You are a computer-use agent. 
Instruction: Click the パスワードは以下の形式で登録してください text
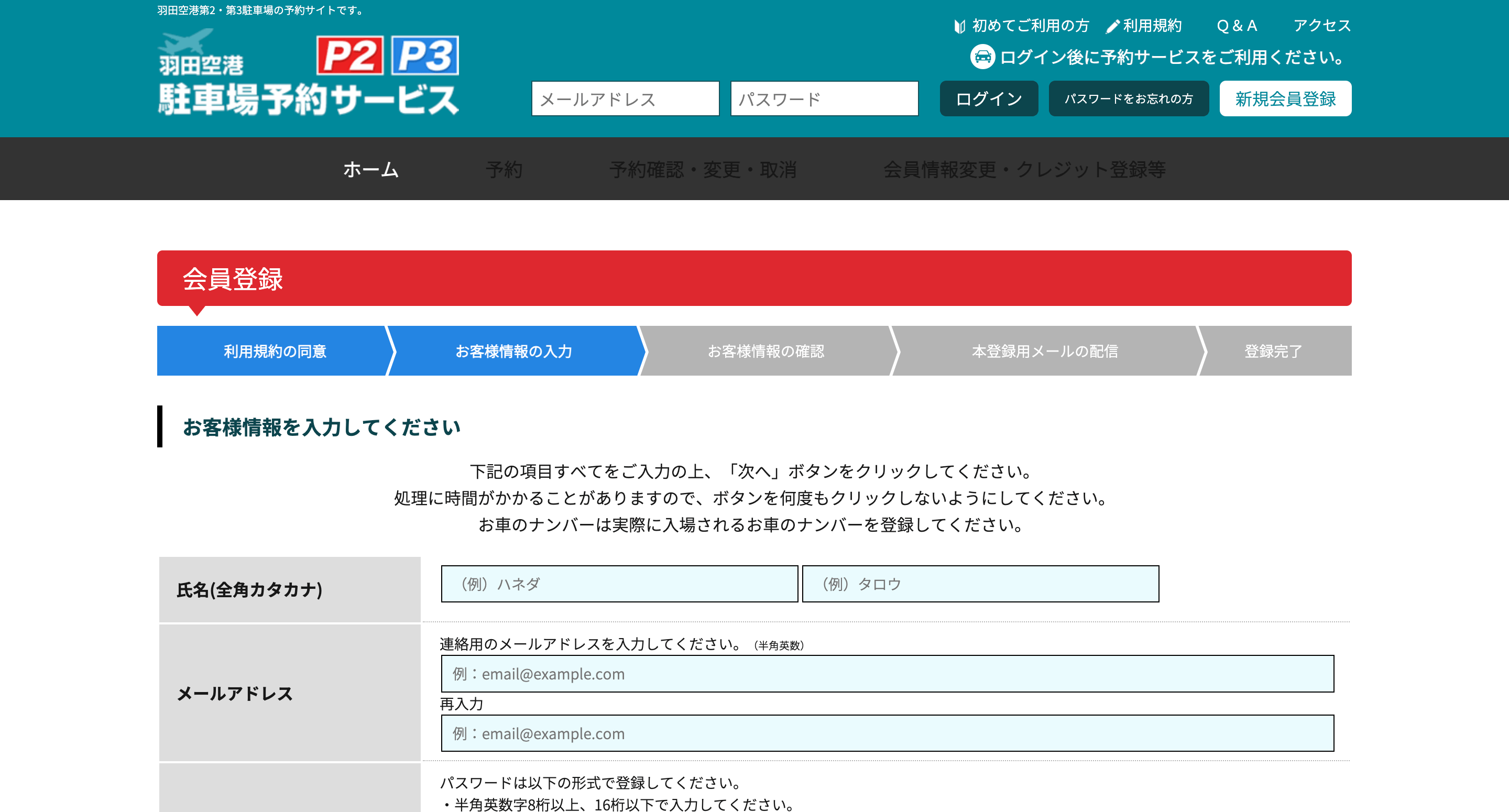tap(591, 783)
